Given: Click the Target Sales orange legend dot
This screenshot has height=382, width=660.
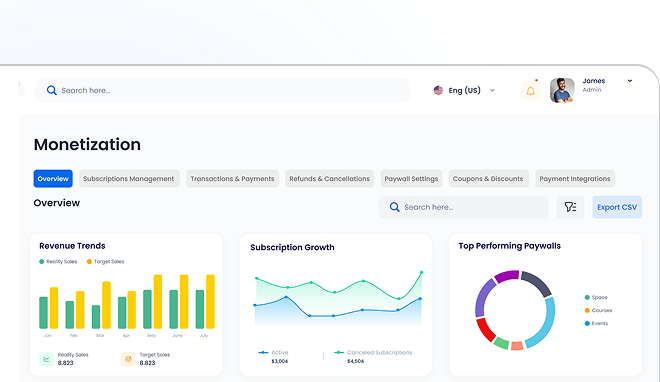Looking at the screenshot, I should (x=89, y=262).
